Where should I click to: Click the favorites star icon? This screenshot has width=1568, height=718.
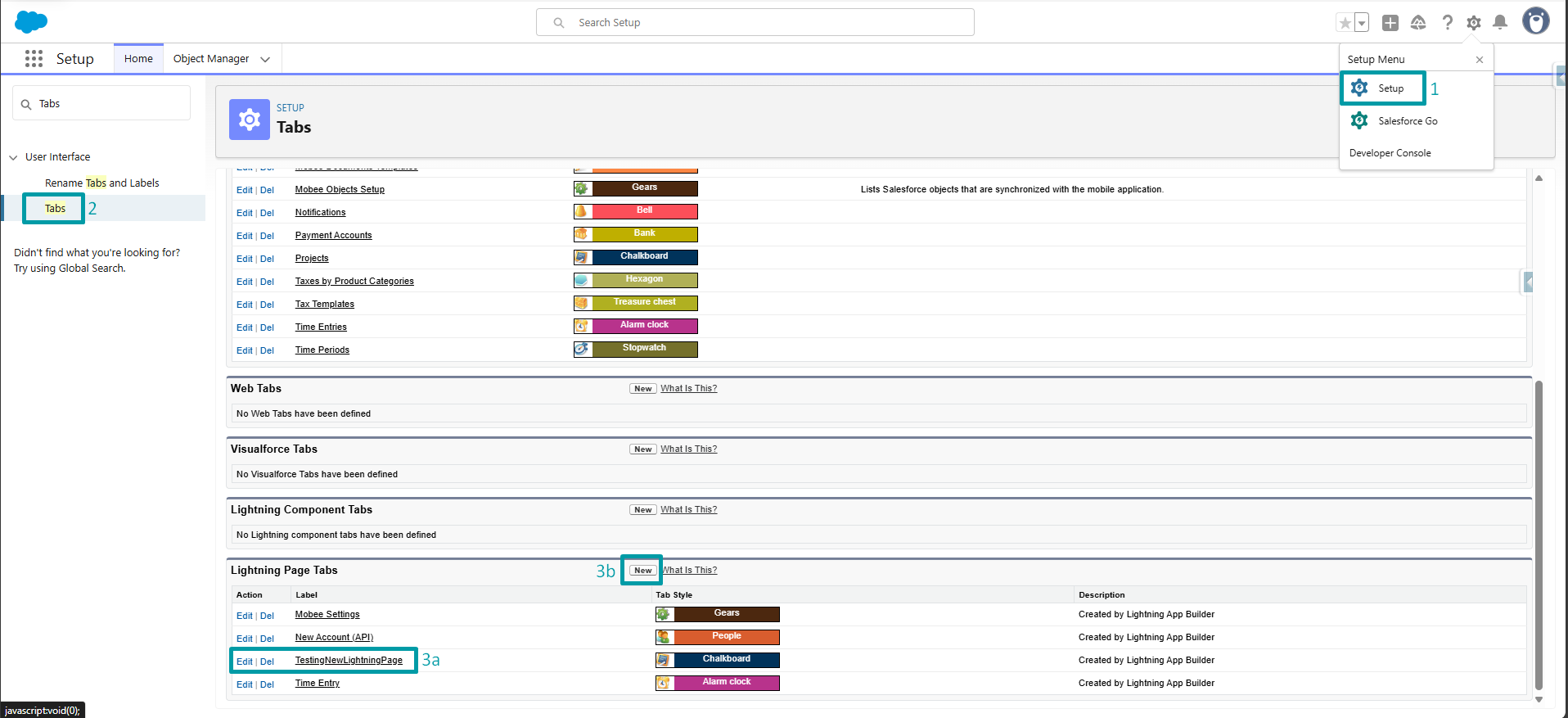tap(1345, 23)
